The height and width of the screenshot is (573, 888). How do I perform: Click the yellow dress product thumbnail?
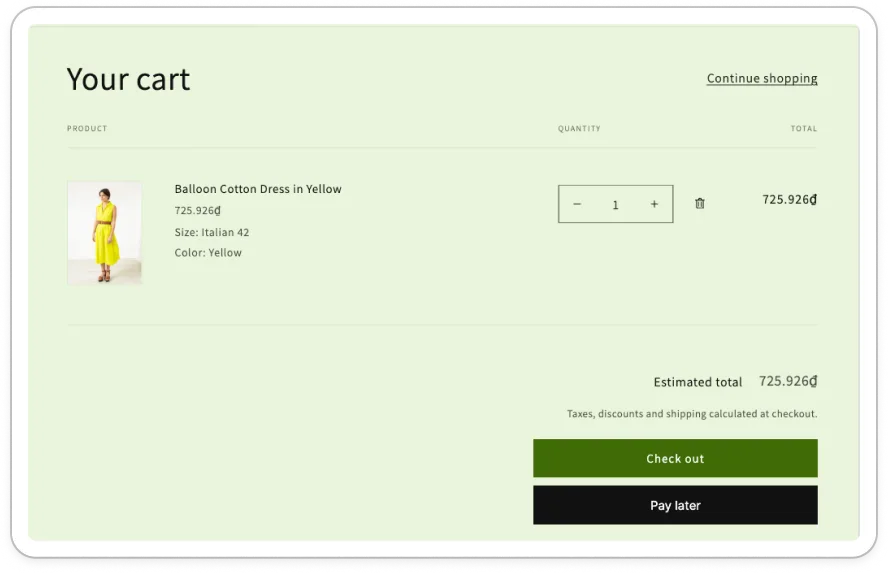point(105,233)
